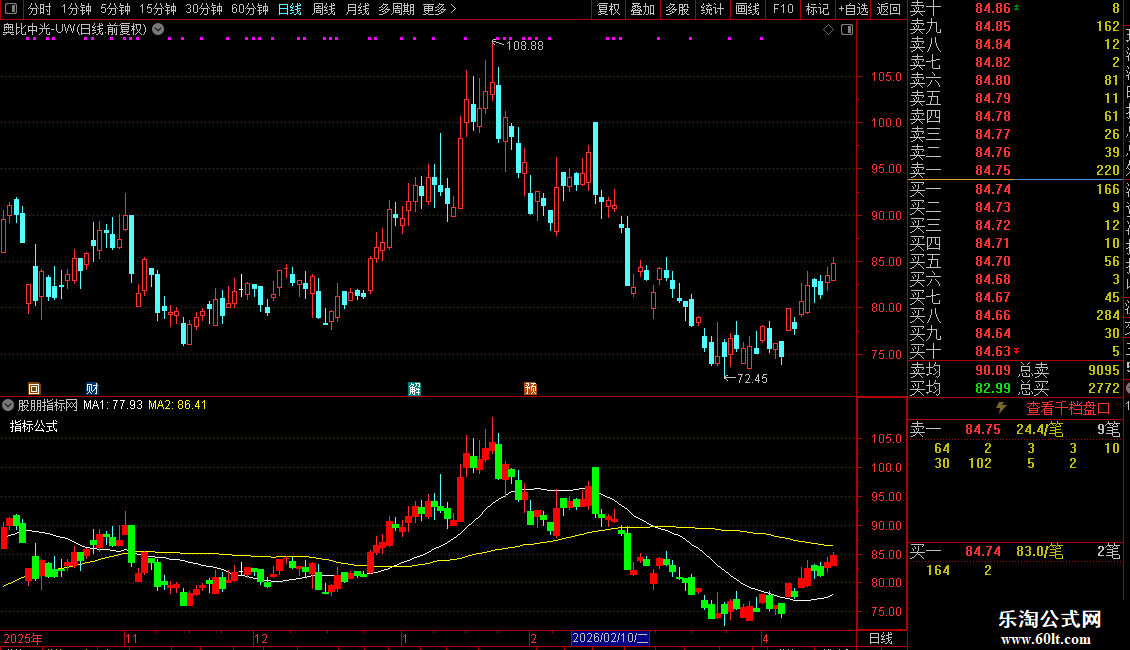The image size is (1130, 650).
Task: Select the 买五 84.70 order row
Action: (x=1015, y=261)
